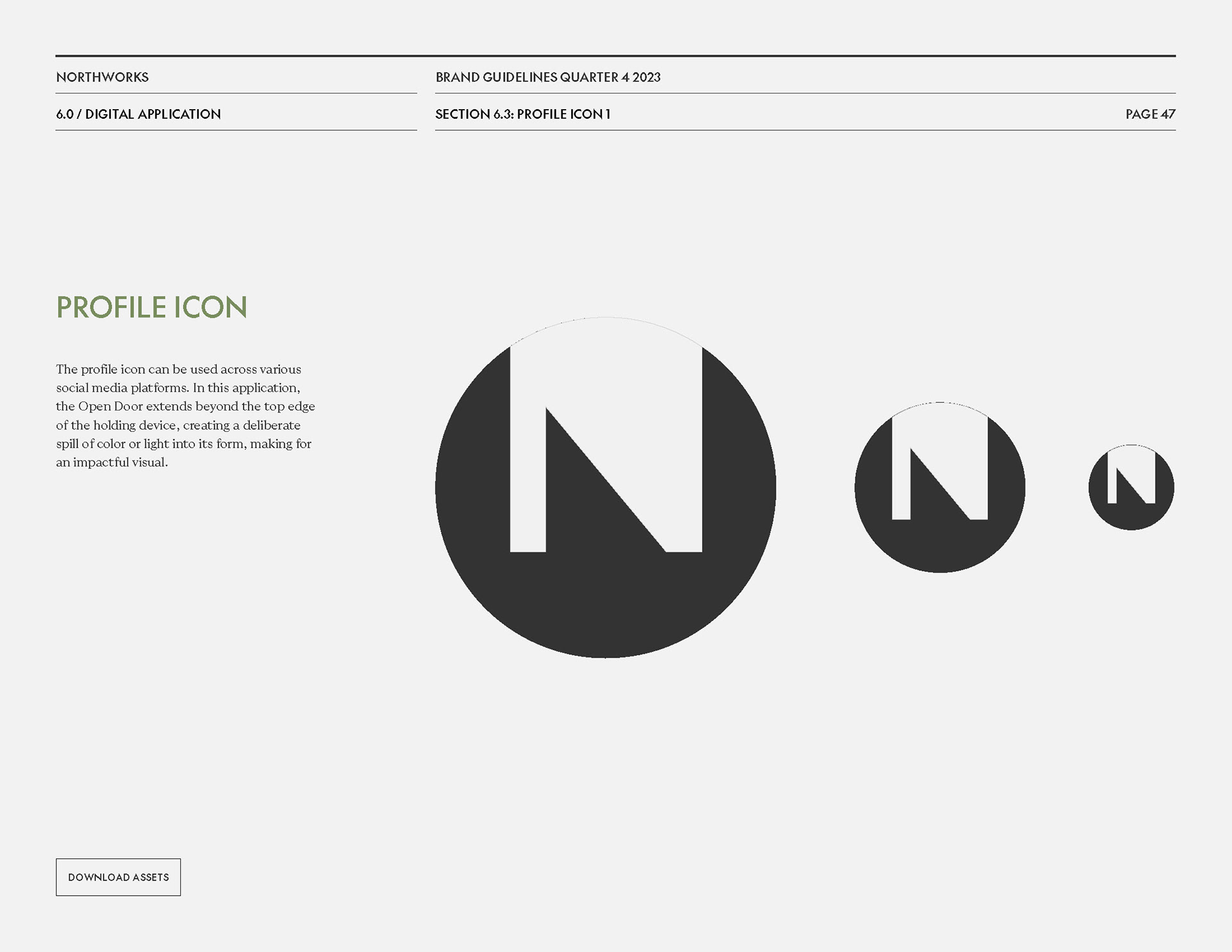Select the smallest N profile icon
The width and height of the screenshot is (1232, 952).
pos(1131,488)
